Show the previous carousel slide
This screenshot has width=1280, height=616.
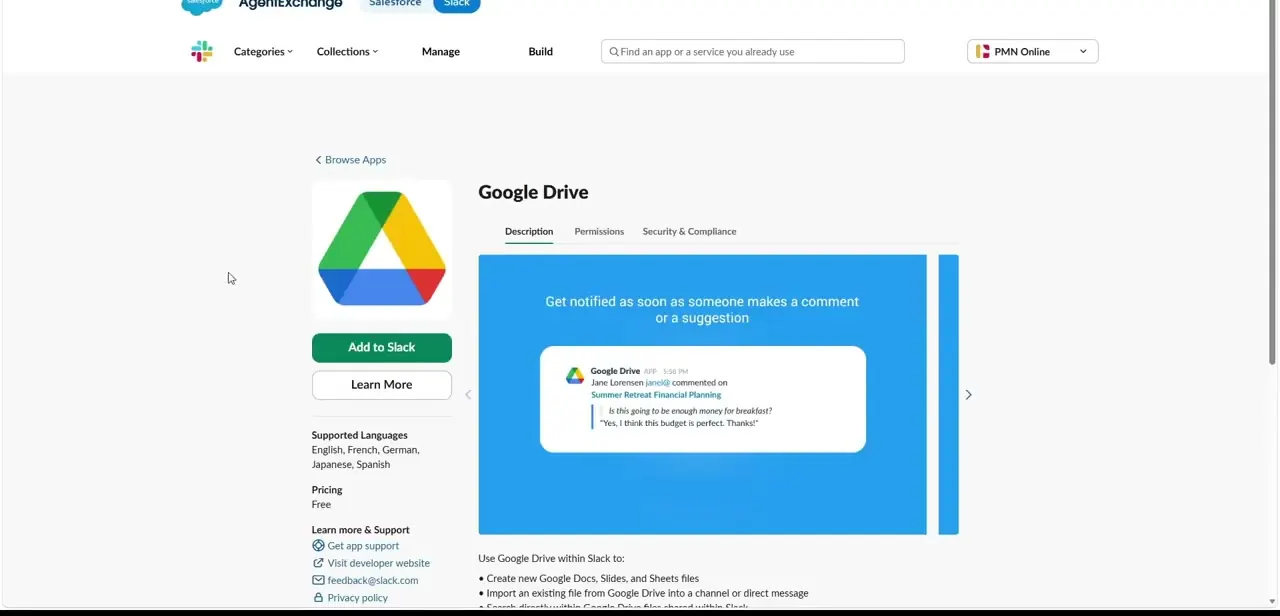point(468,395)
